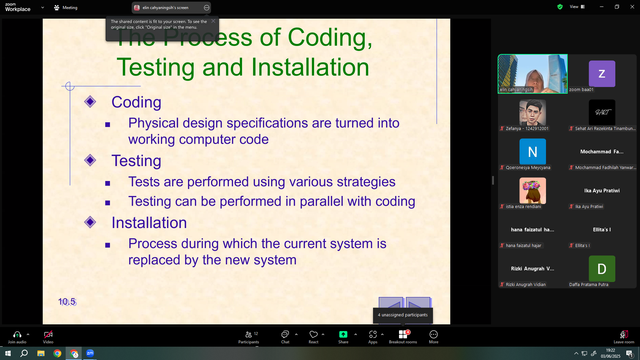Click the green encryption shield icon

point(560,7)
